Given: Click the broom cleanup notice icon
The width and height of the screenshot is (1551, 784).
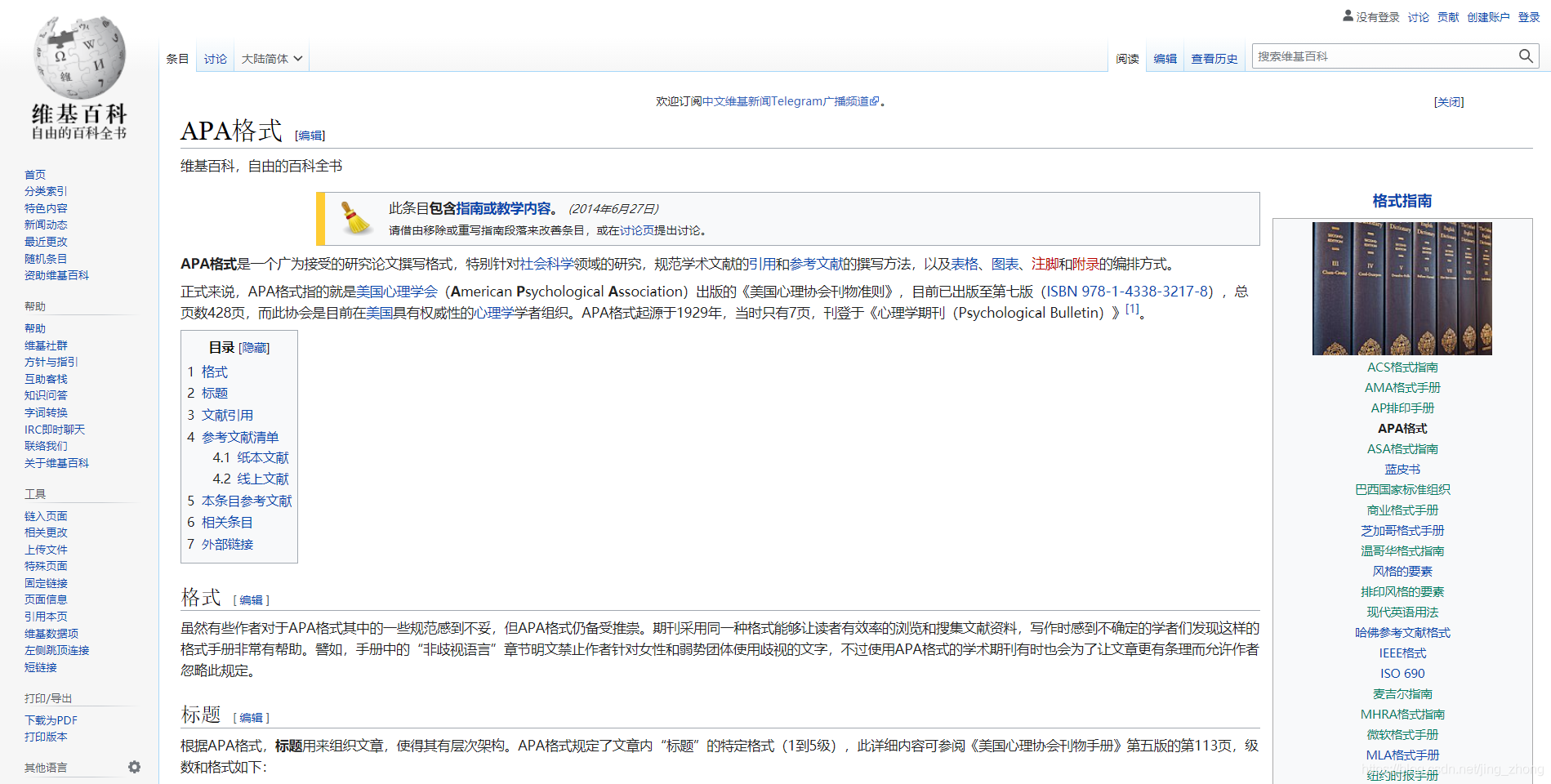Looking at the screenshot, I should (x=356, y=218).
